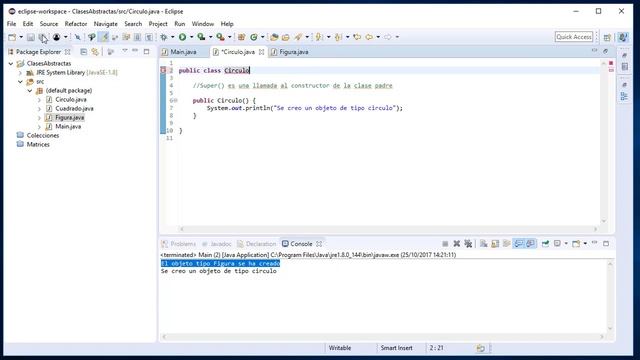Select the Matrices project
The height and width of the screenshot is (360, 640).
(38, 144)
